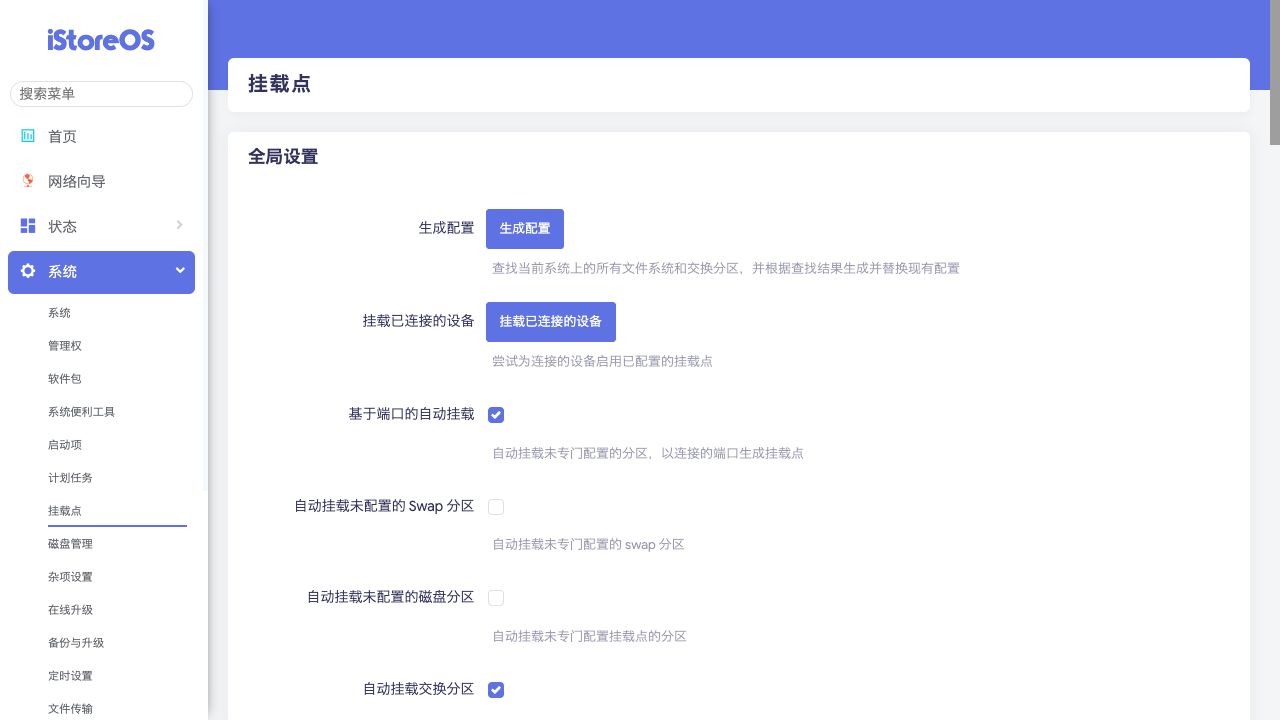
Task: Click the system gear icon
Action: pos(28,271)
